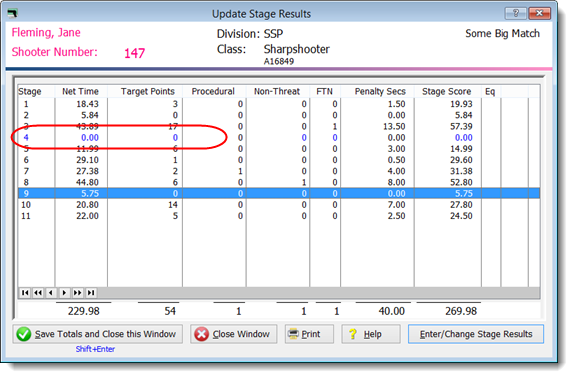Click the Net Time column header
Screen dimensions: 573x378
coord(81,92)
